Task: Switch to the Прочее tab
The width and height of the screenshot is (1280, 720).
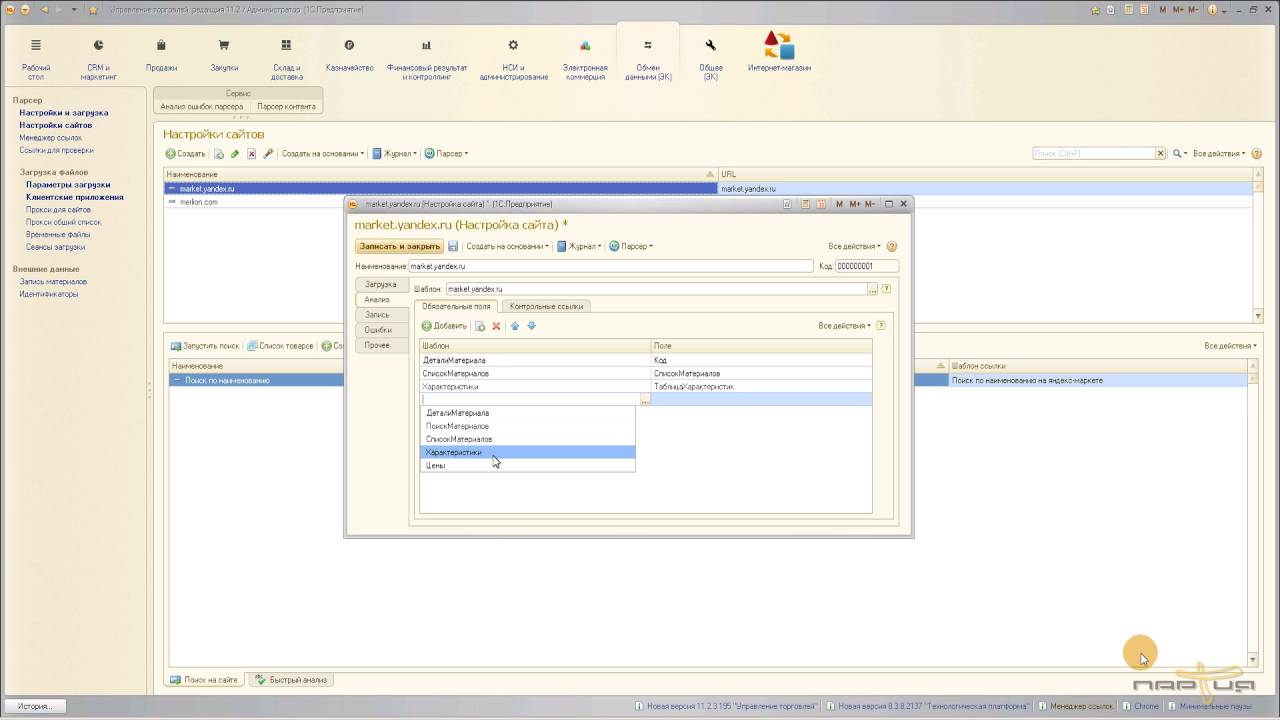Action: coord(377,345)
